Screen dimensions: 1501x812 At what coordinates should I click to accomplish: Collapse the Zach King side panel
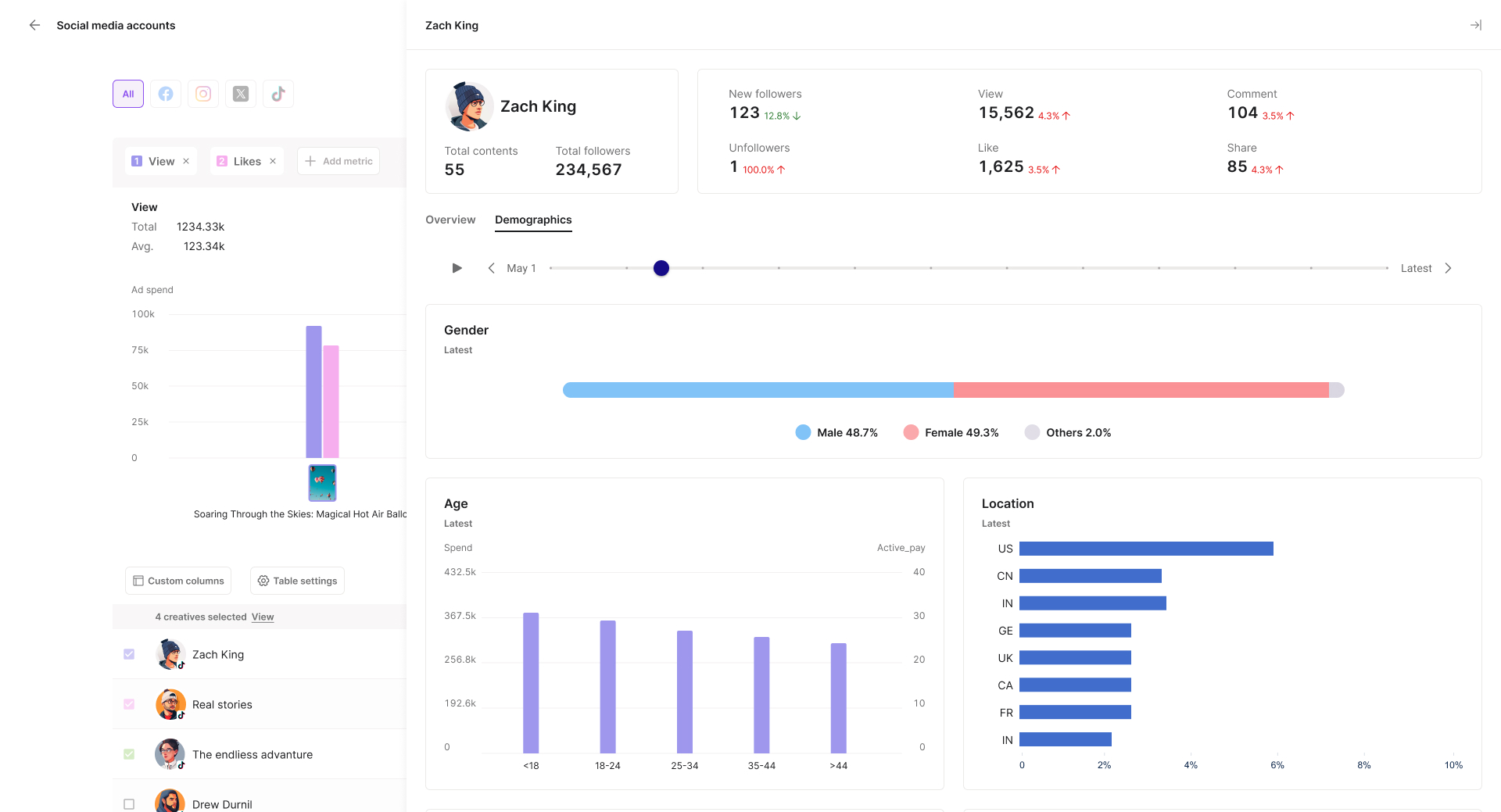pyautogui.click(x=1475, y=25)
